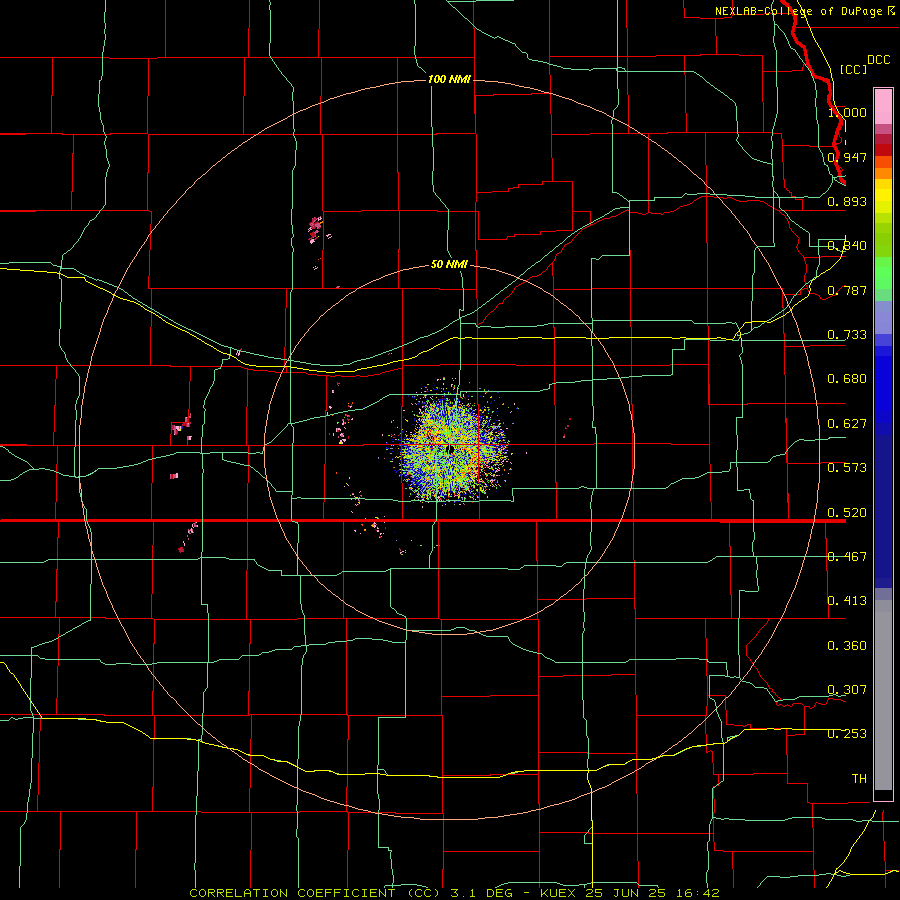Click the 0.787 color scale value
The height and width of the screenshot is (900, 900).
tap(847, 290)
